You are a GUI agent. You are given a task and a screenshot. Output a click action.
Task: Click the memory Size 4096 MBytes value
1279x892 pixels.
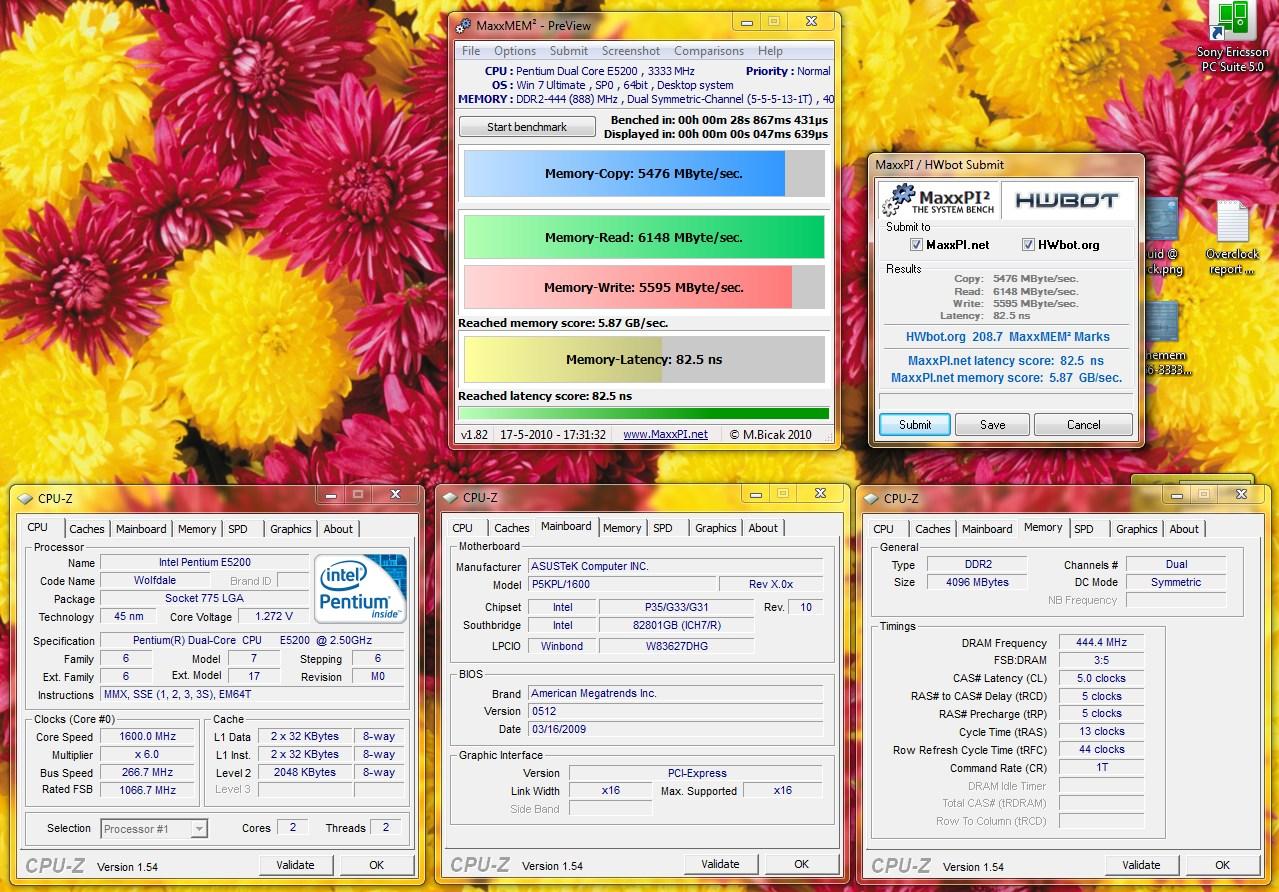978,582
